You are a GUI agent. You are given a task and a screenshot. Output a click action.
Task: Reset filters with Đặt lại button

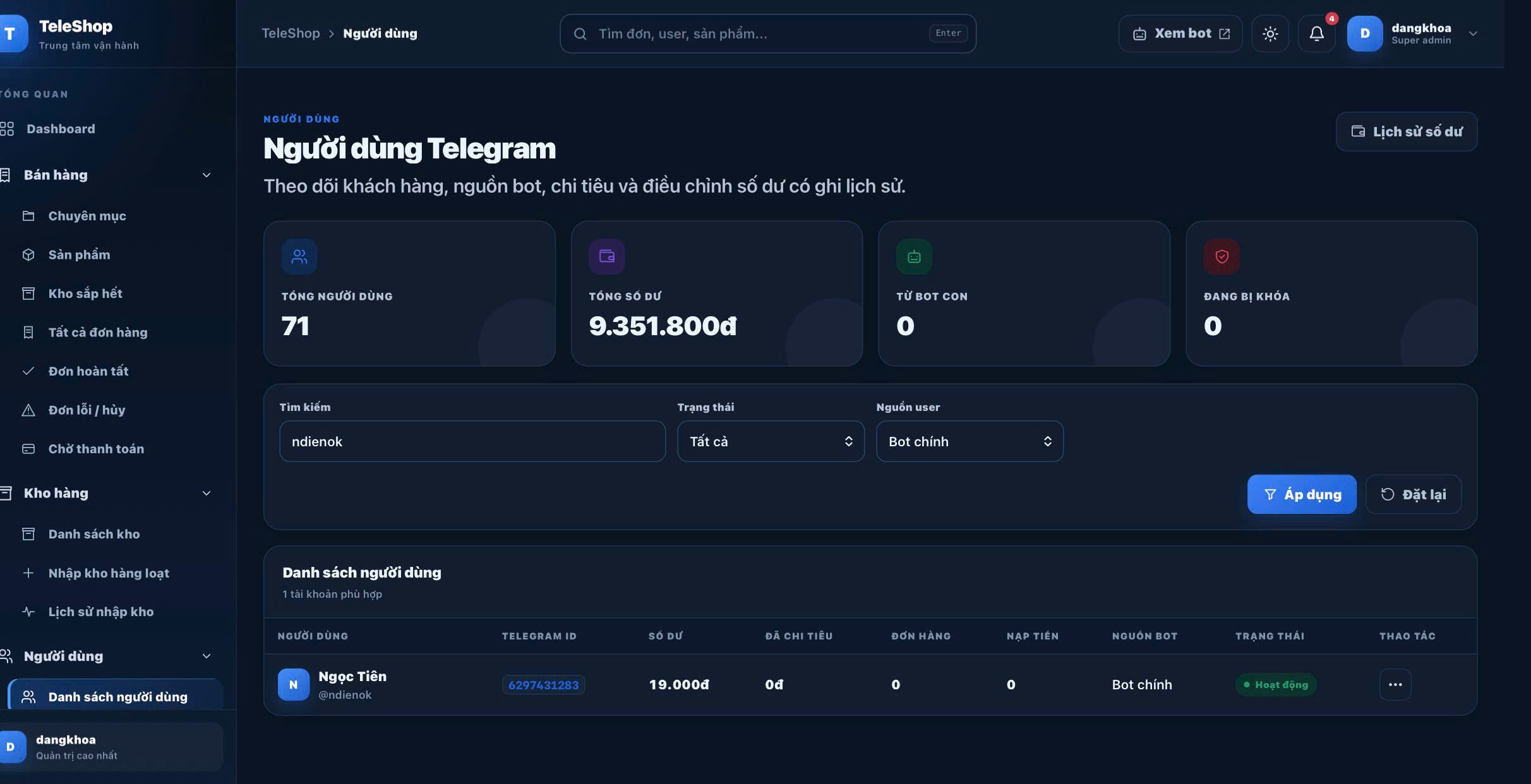click(1414, 494)
